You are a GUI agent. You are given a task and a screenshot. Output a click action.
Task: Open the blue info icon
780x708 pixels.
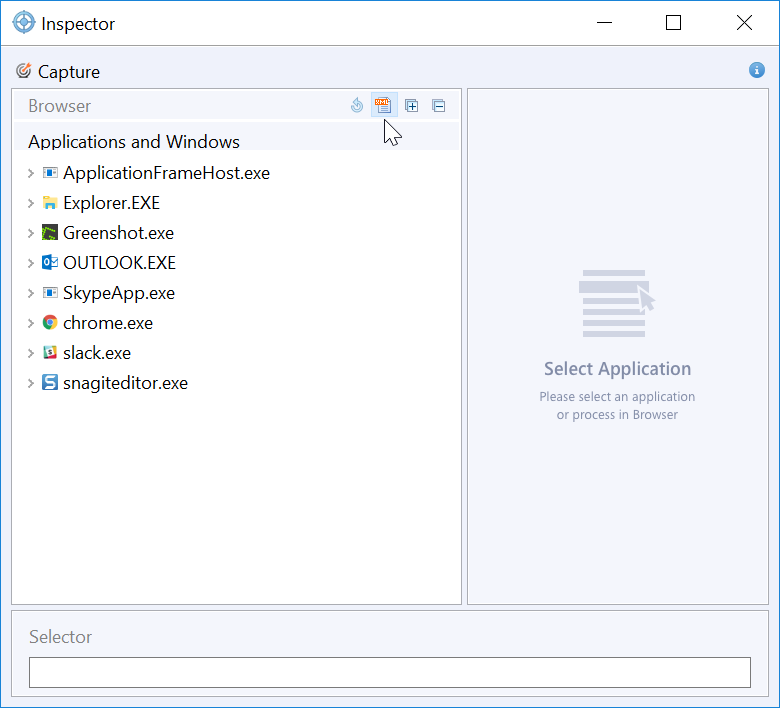click(x=757, y=70)
